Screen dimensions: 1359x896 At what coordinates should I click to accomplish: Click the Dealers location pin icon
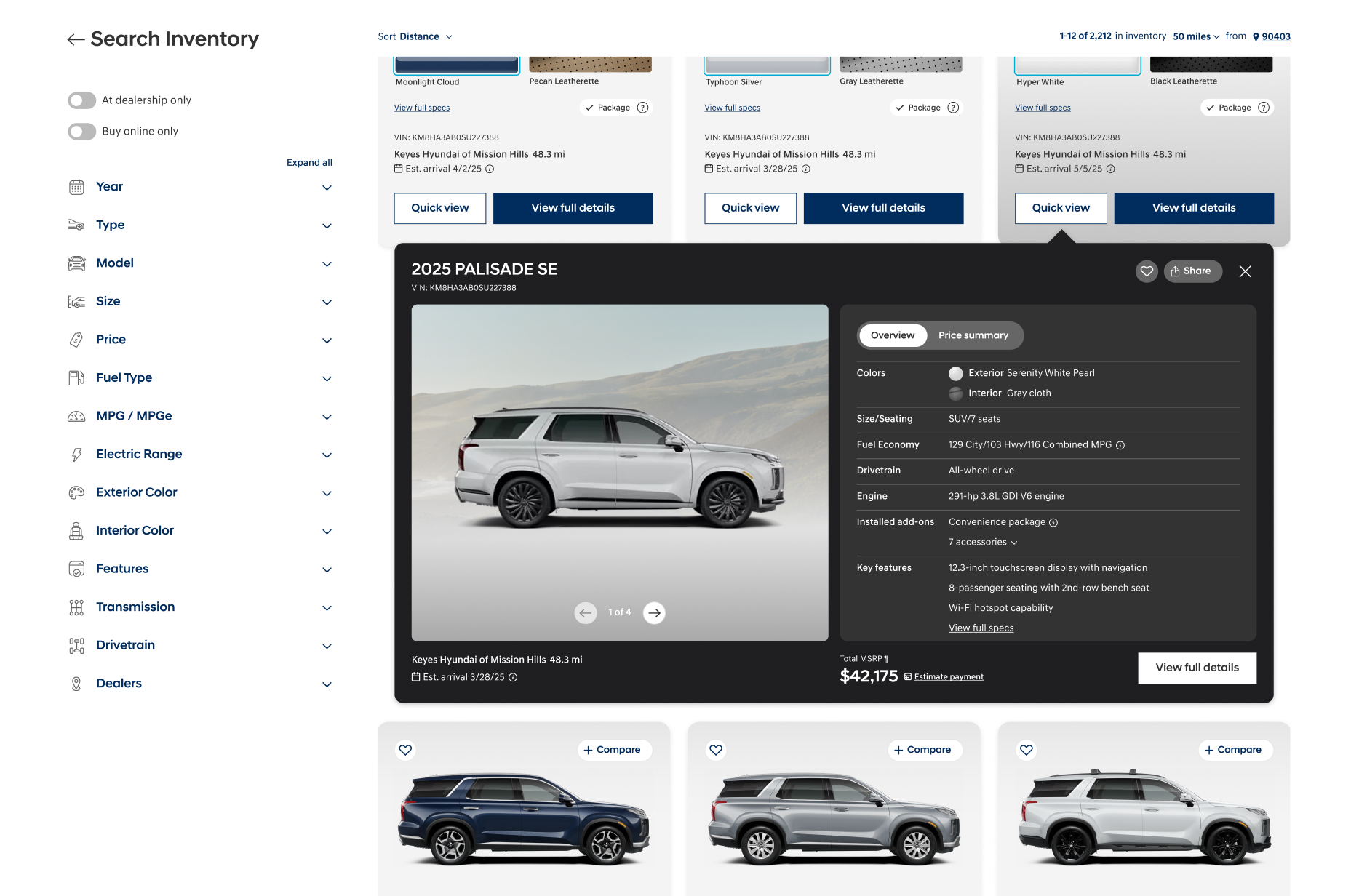point(76,684)
